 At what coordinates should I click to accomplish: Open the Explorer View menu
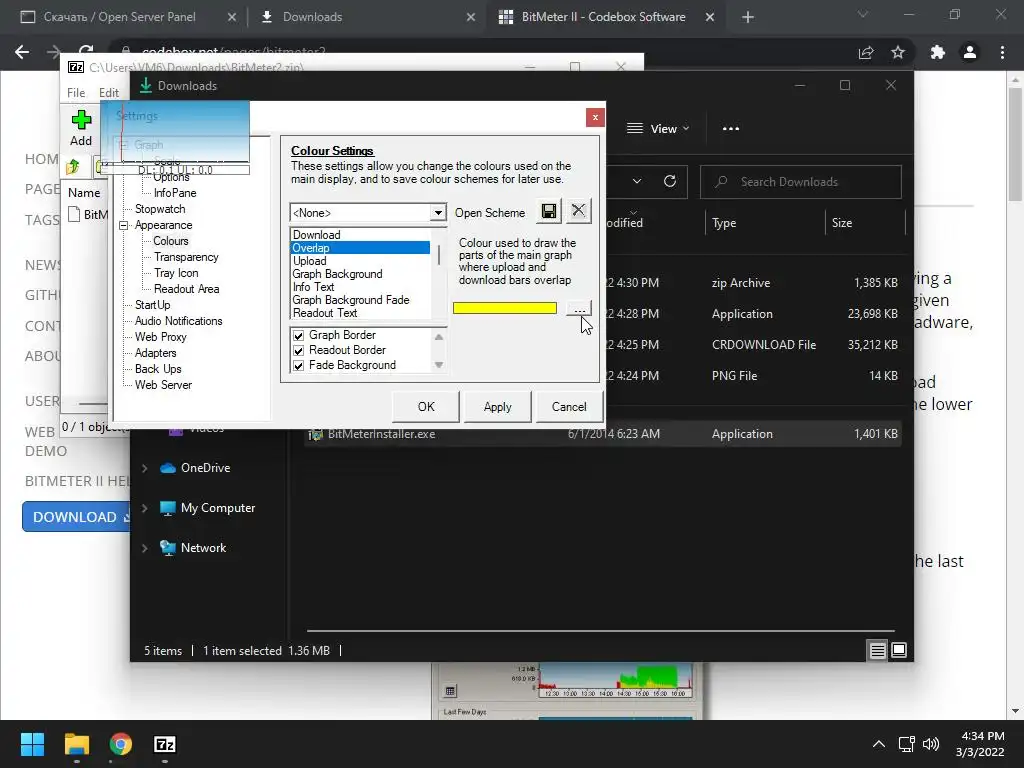click(x=658, y=129)
